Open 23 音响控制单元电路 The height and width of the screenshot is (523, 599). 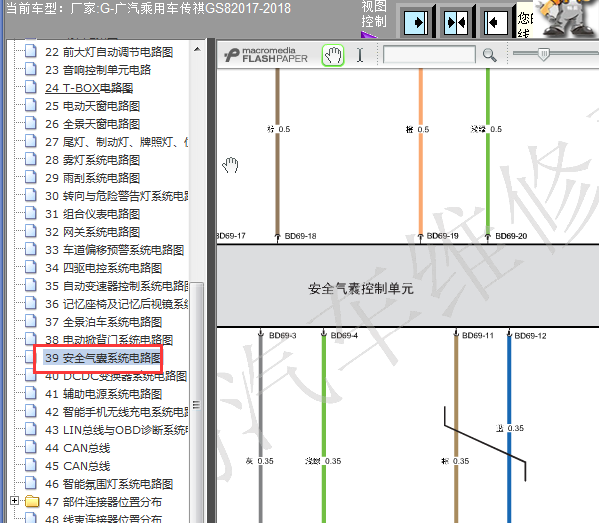coord(98,70)
